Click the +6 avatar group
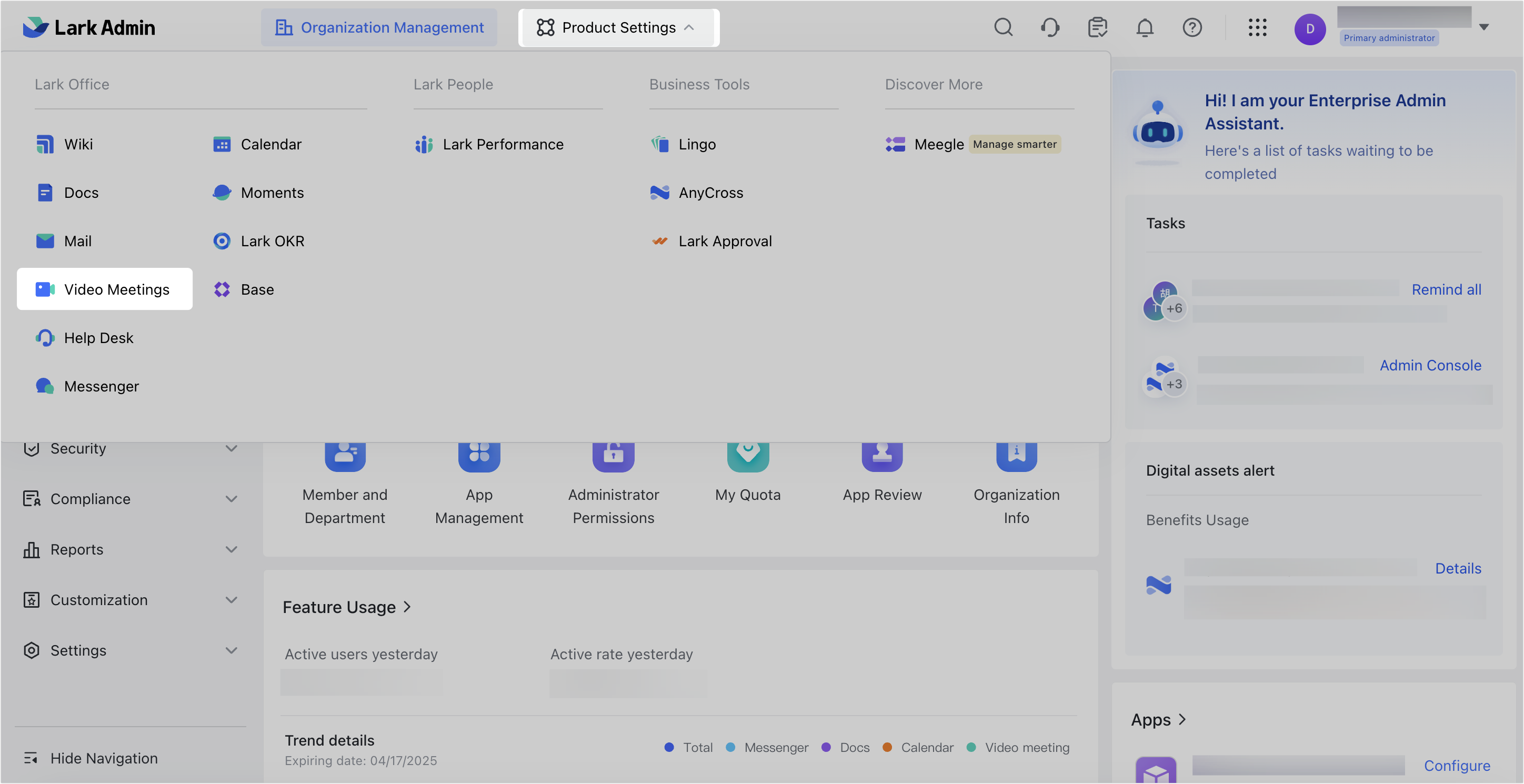The width and height of the screenshot is (1524, 784). point(1164,300)
